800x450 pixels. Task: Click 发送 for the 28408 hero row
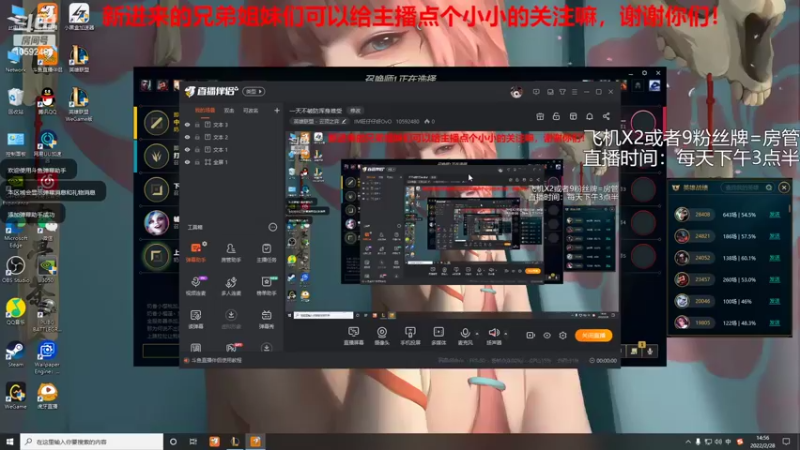coord(774,215)
